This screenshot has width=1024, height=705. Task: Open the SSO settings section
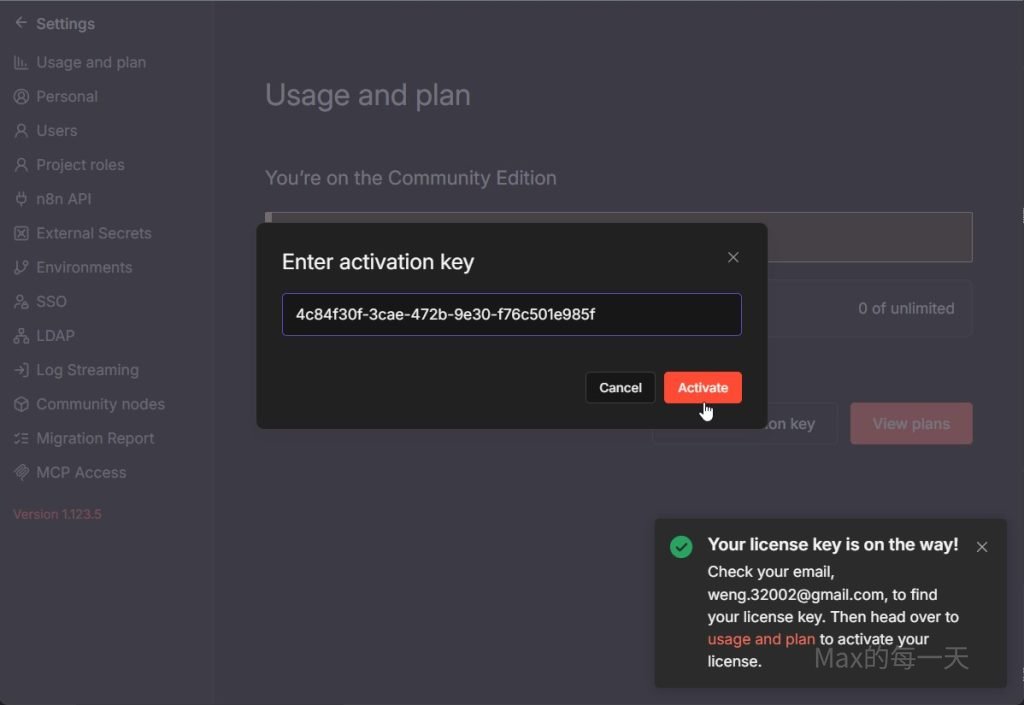pyautogui.click(x=51, y=301)
